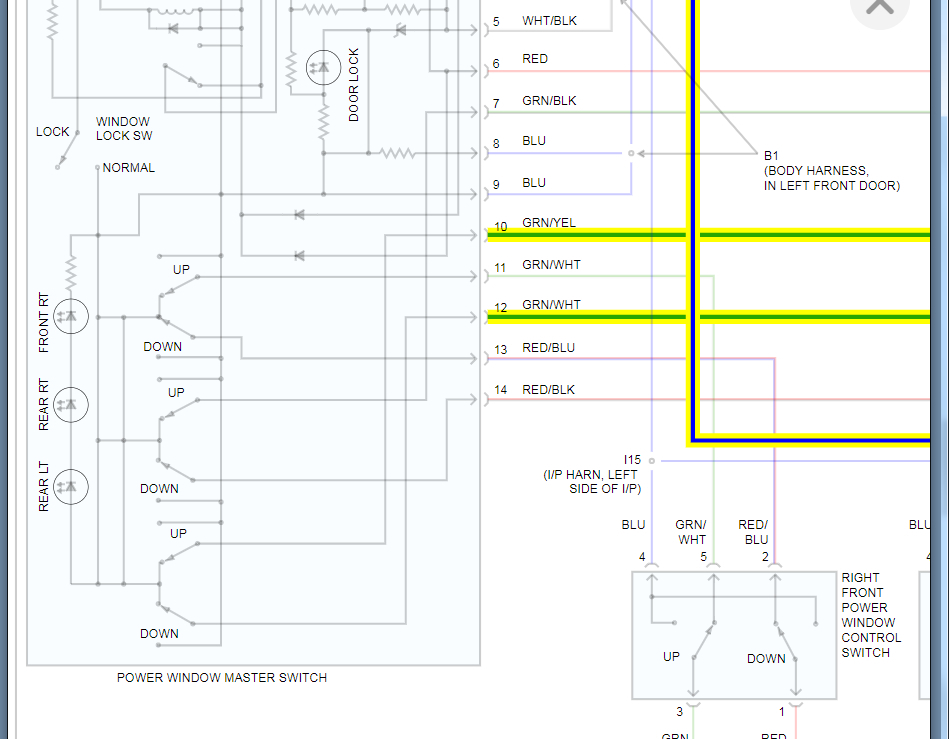
Task: Select the B1 body harness annotation text
Action: [x=832, y=171]
